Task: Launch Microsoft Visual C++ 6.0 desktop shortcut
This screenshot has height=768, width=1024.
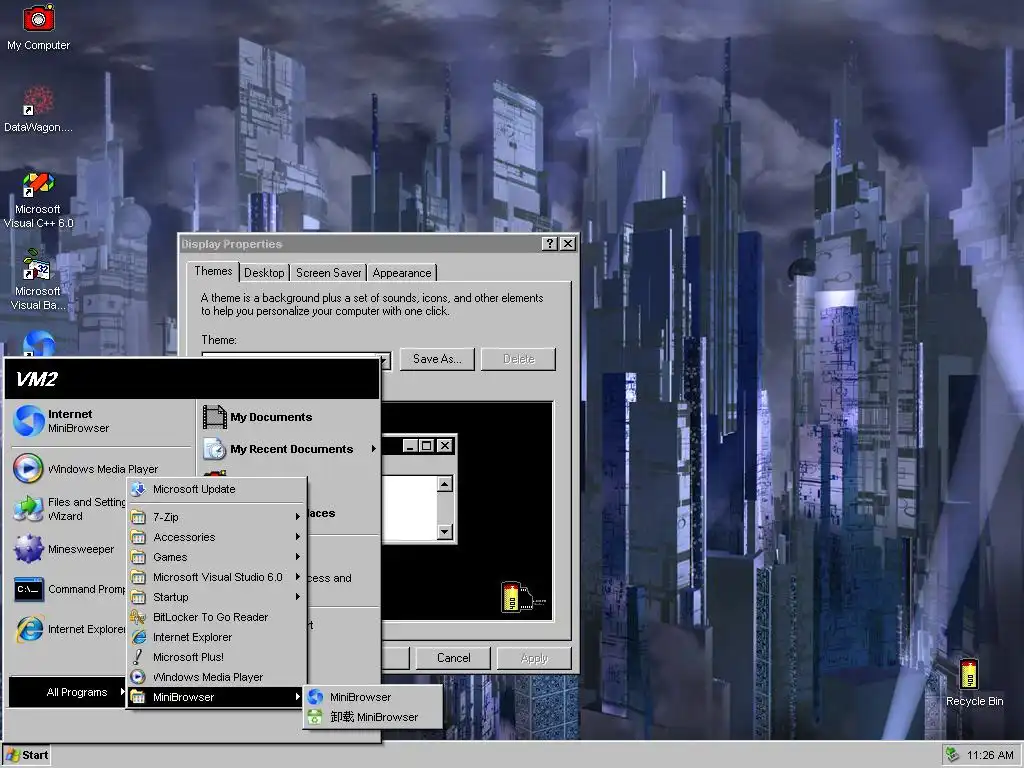Action: [x=39, y=200]
